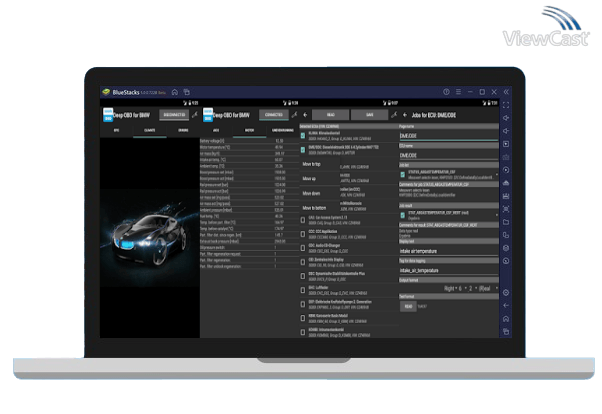Screen dimensions: 602x414
Task: Open wrench settings beside CONNECTED button
Action: [294, 115]
